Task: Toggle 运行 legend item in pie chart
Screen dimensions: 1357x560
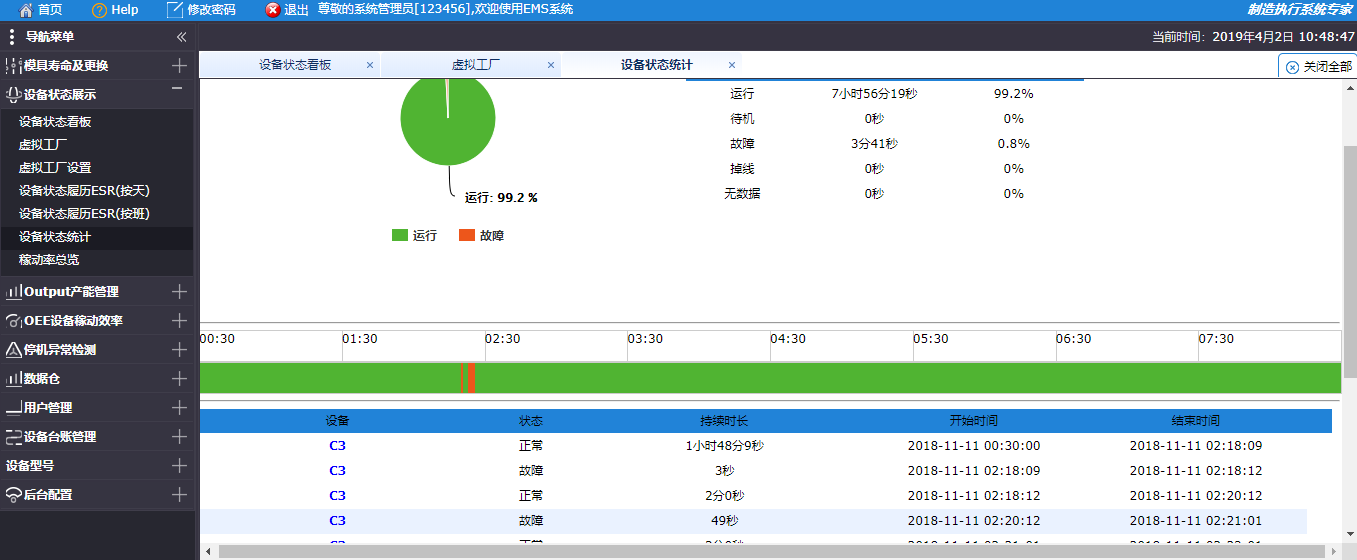Action: [414, 236]
